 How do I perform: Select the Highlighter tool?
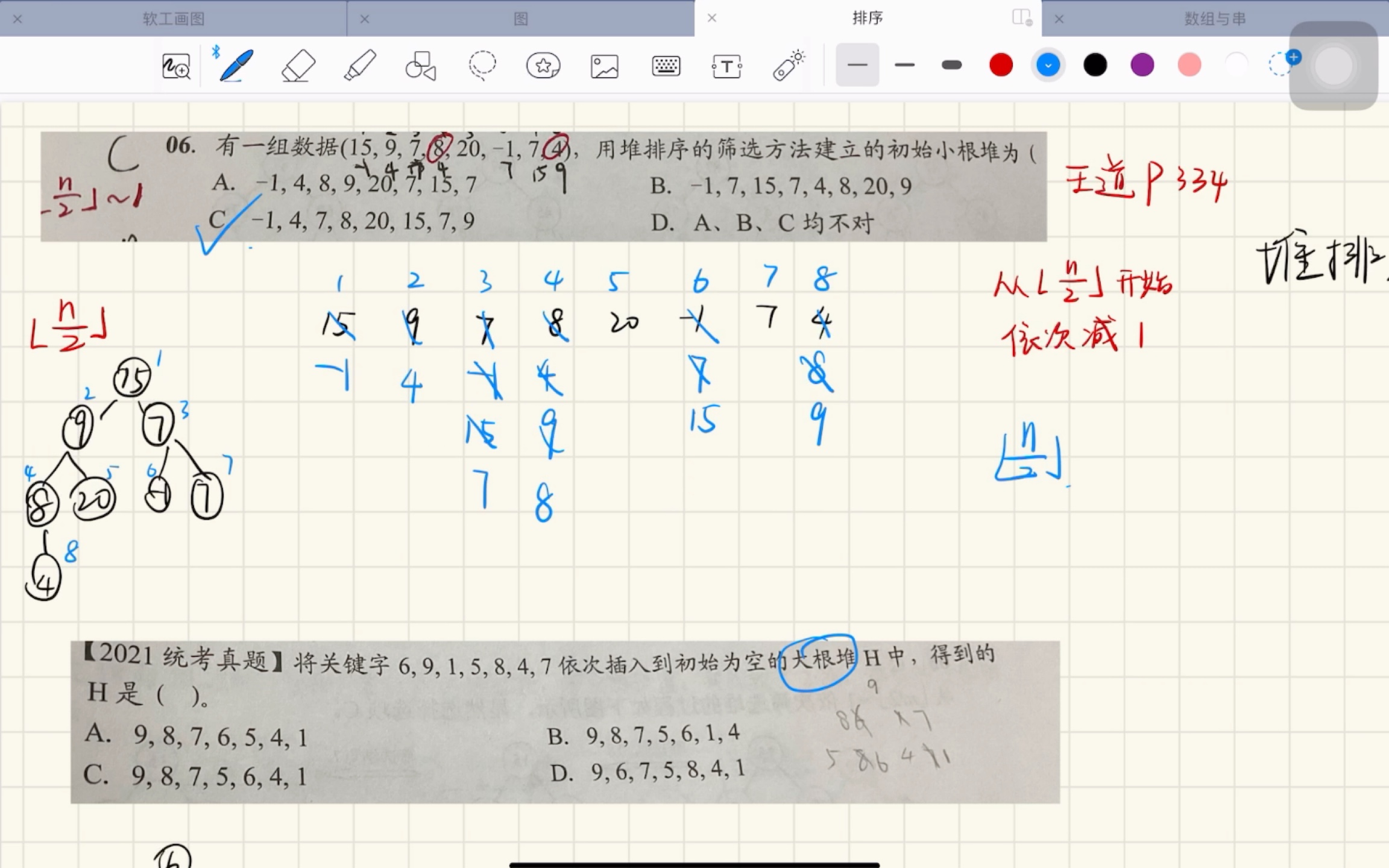(x=360, y=65)
